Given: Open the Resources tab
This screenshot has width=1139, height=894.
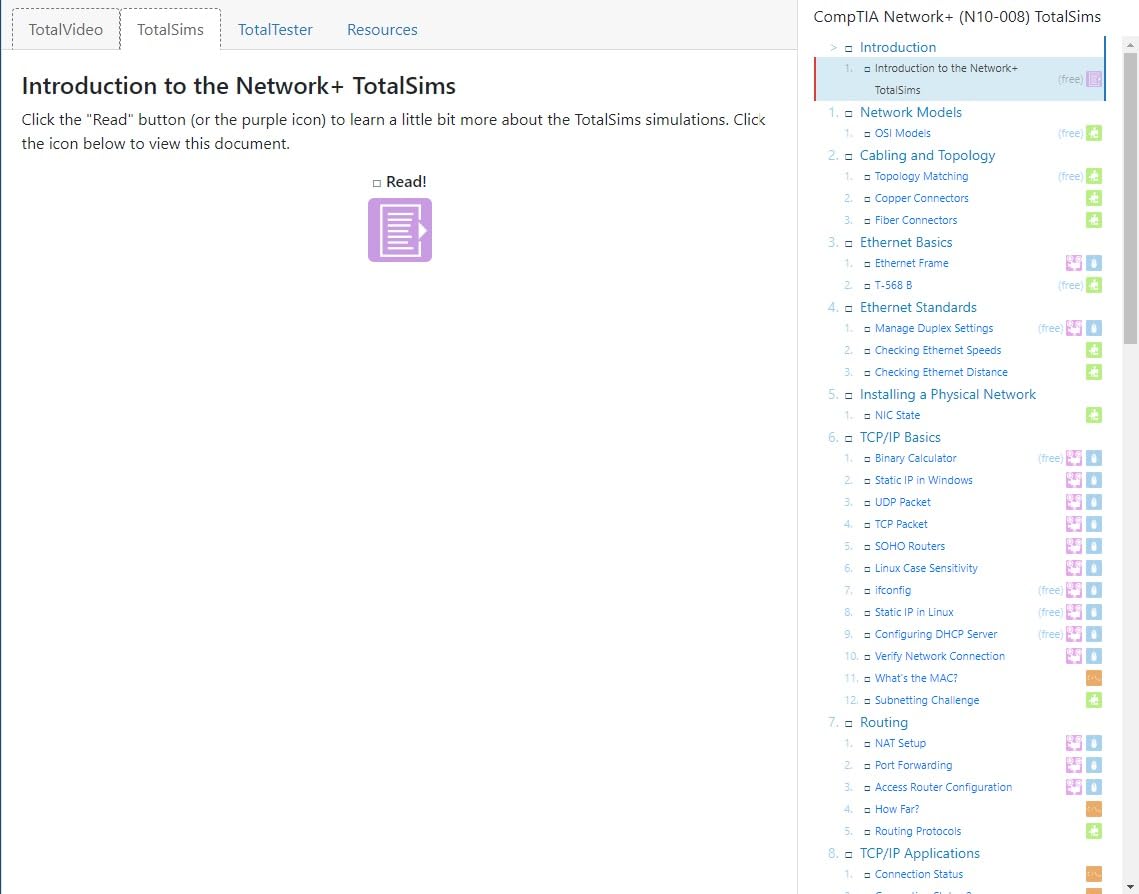Looking at the screenshot, I should coord(382,29).
